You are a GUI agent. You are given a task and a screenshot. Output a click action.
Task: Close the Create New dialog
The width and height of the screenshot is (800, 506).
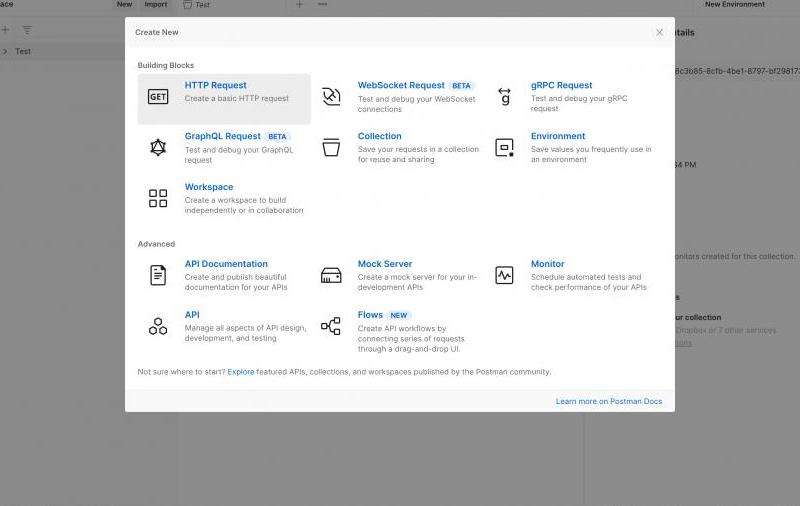(659, 32)
